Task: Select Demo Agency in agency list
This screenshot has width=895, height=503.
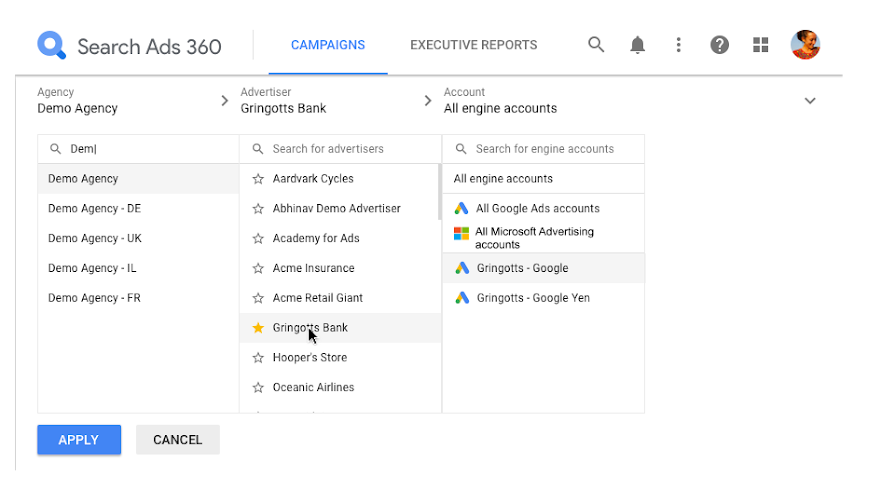Action: coord(138,179)
